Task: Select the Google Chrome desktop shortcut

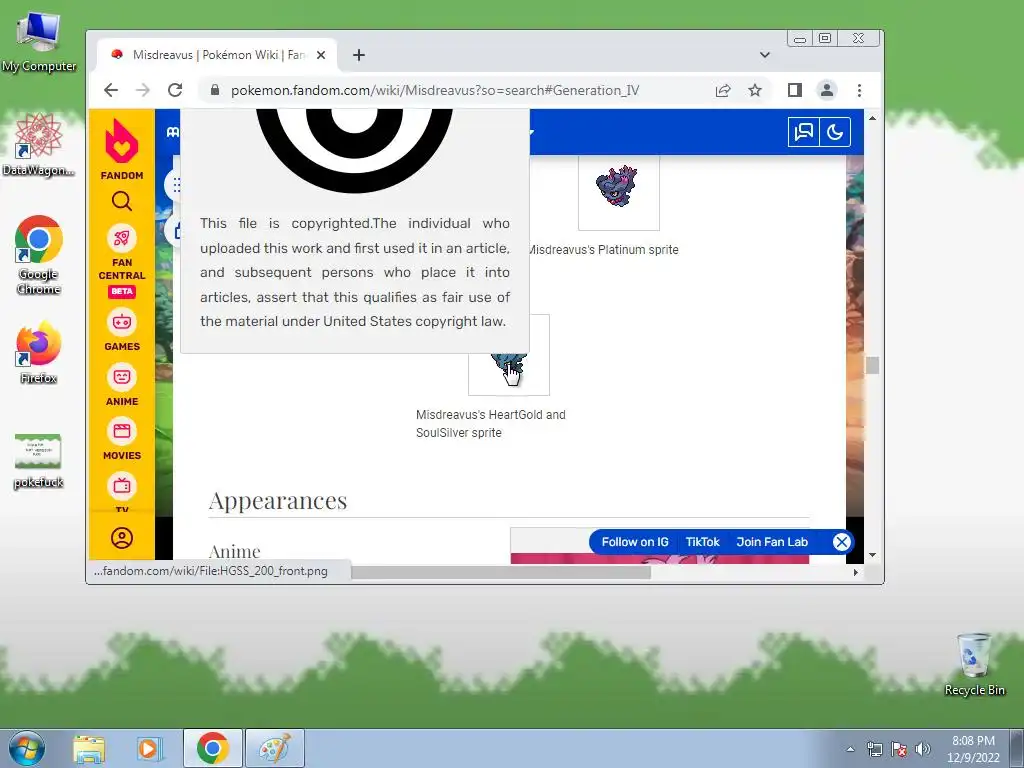Action: point(39,255)
